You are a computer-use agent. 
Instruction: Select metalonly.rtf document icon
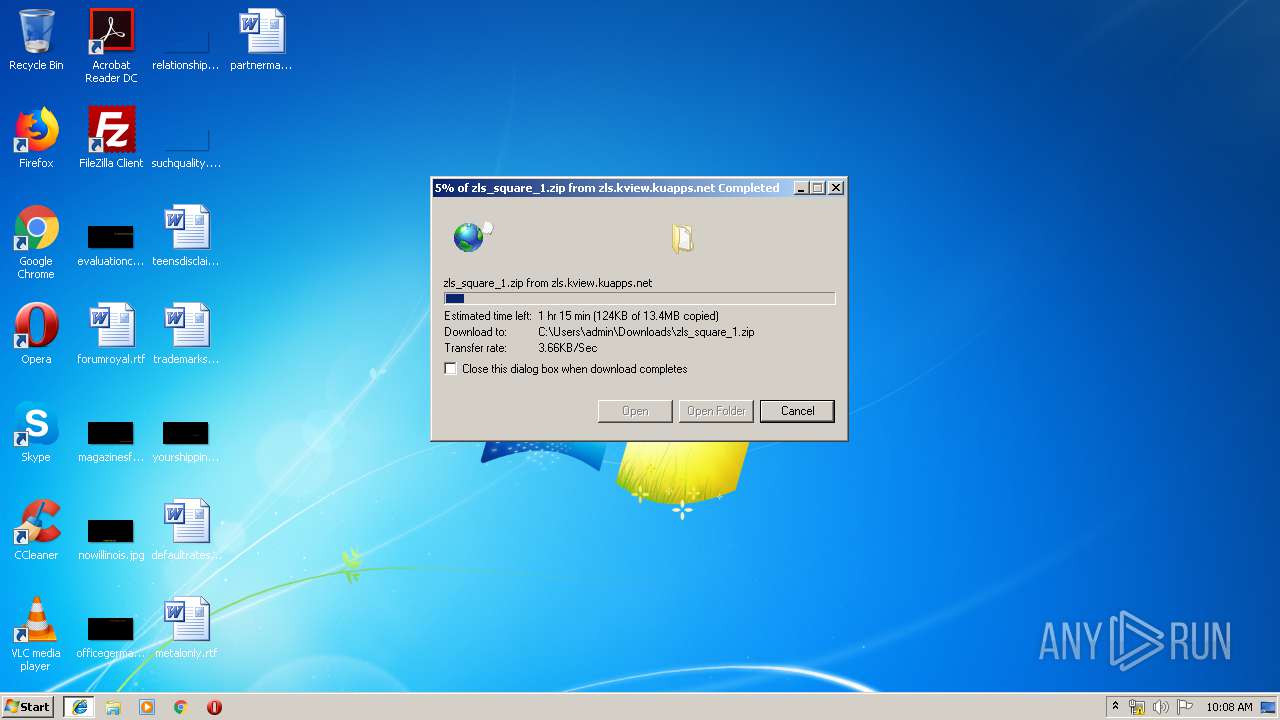pyautogui.click(x=186, y=628)
